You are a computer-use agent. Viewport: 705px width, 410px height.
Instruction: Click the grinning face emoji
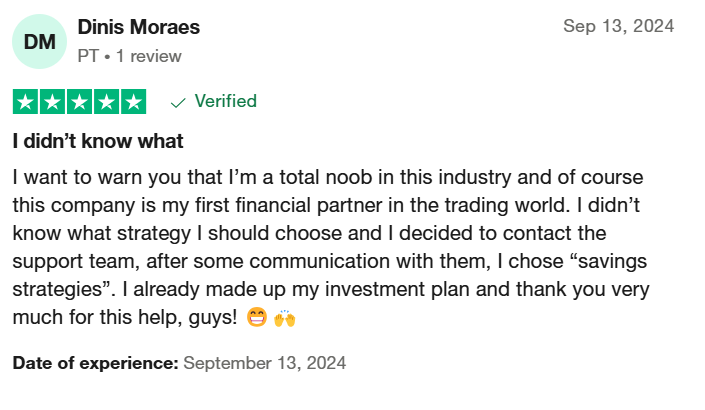tap(257, 317)
